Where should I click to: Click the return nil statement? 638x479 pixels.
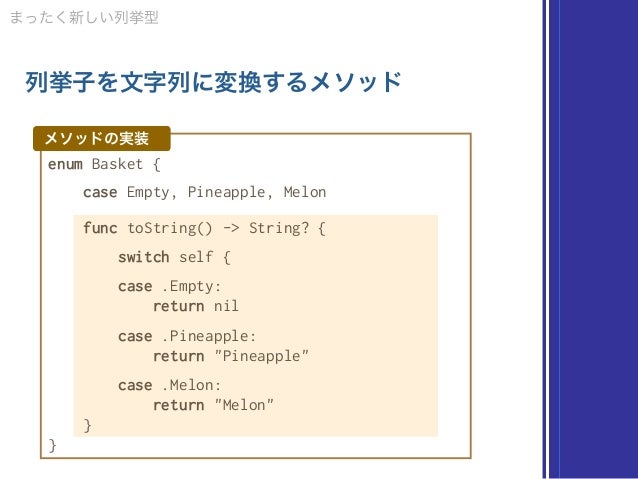196,306
